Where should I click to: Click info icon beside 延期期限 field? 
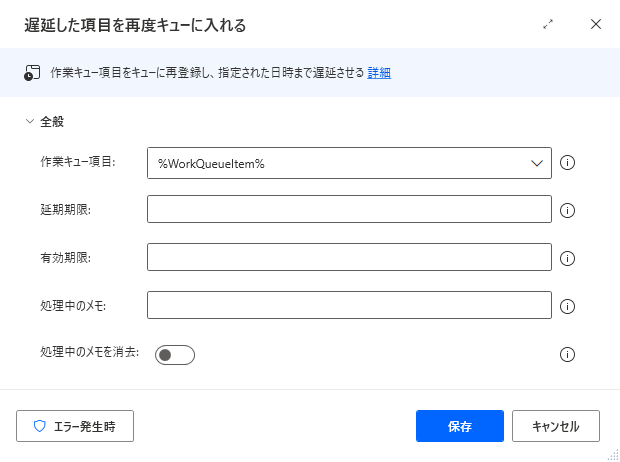(x=567, y=210)
